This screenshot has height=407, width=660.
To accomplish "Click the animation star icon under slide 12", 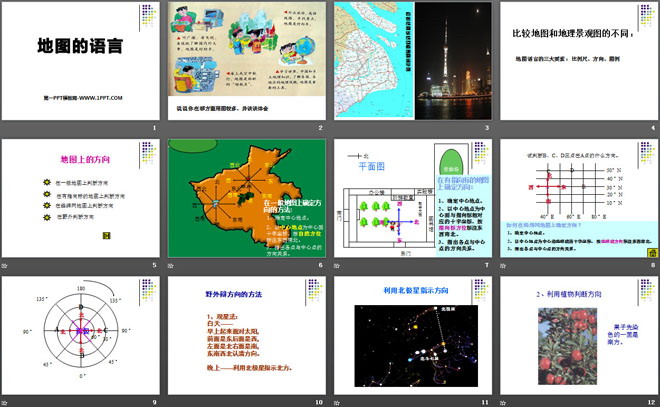I will pos(501,401).
